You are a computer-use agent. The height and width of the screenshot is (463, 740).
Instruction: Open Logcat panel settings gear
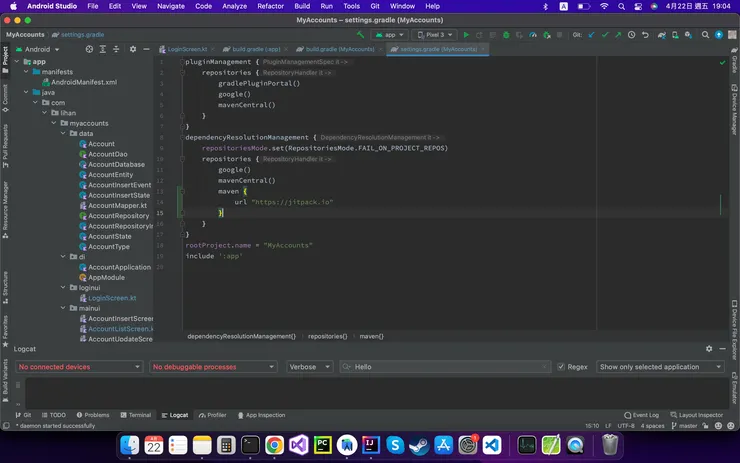[710, 348]
